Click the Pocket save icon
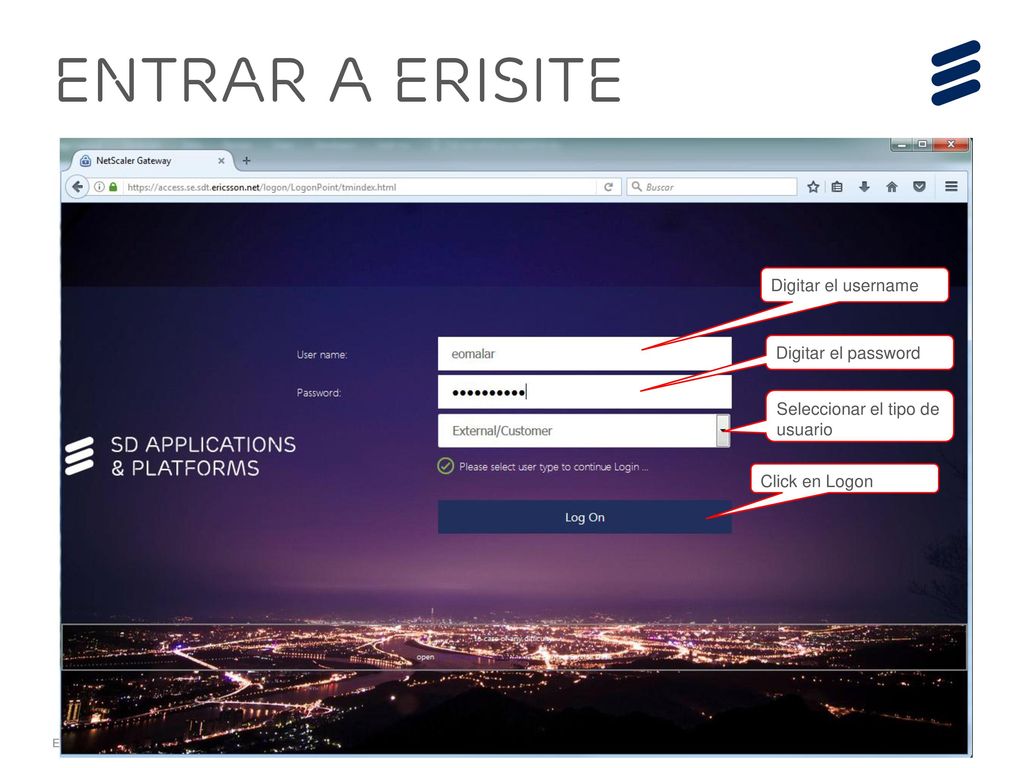1024x768 pixels. tap(920, 187)
